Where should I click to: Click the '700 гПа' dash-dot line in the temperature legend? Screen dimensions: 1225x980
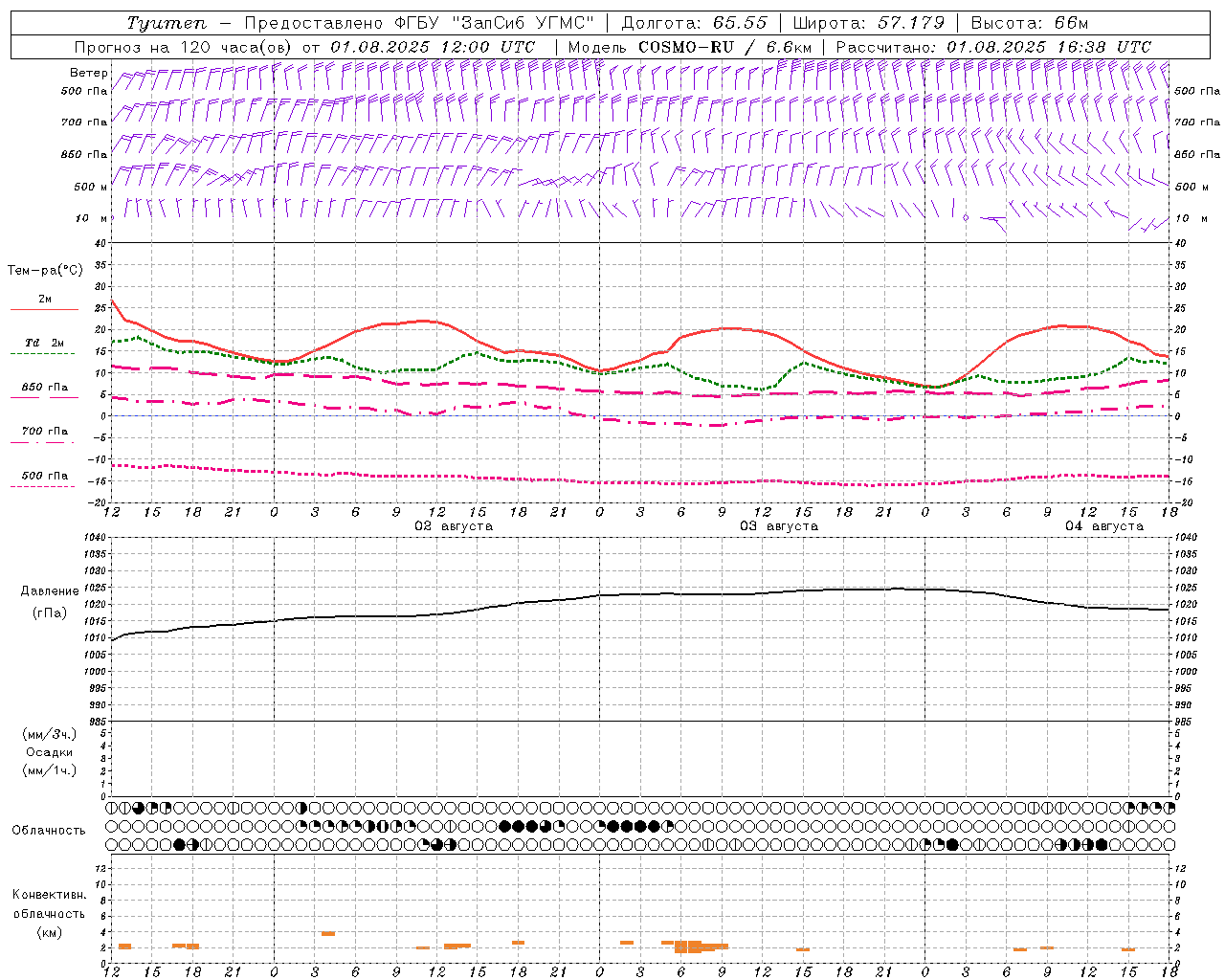point(44,443)
